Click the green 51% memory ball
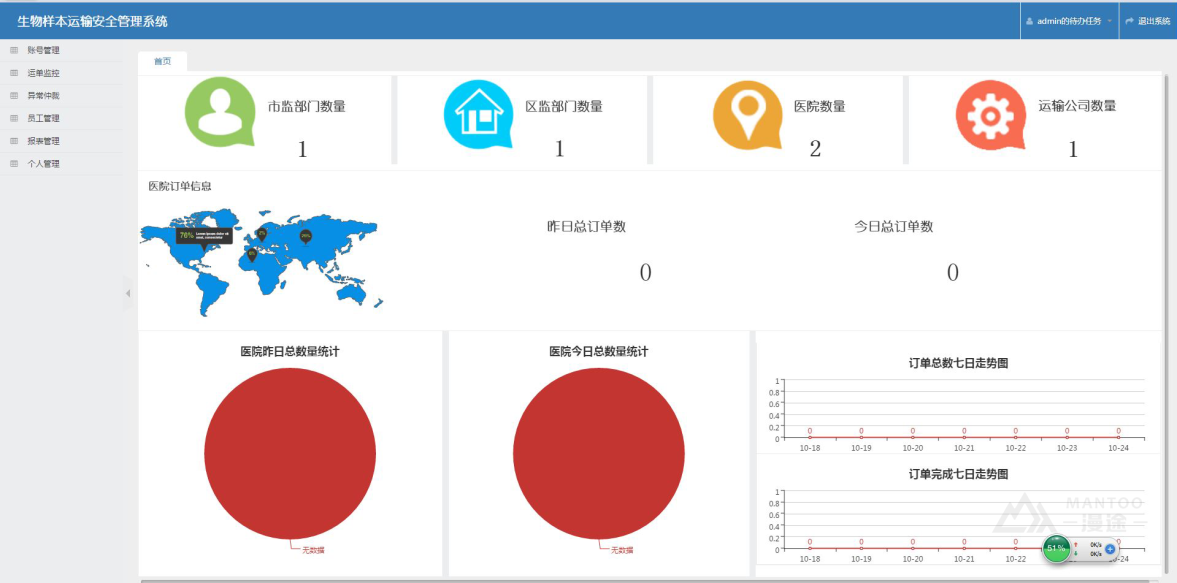The width and height of the screenshot is (1177, 583). pyautogui.click(x=1056, y=548)
